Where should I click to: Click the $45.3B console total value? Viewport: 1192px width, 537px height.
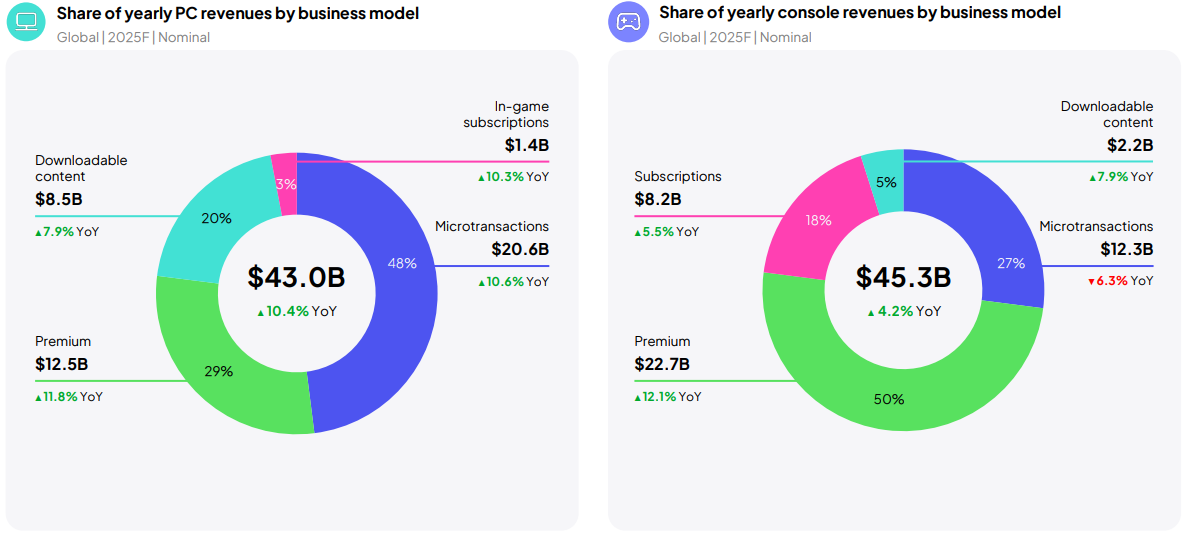pyautogui.click(x=903, y=277)
